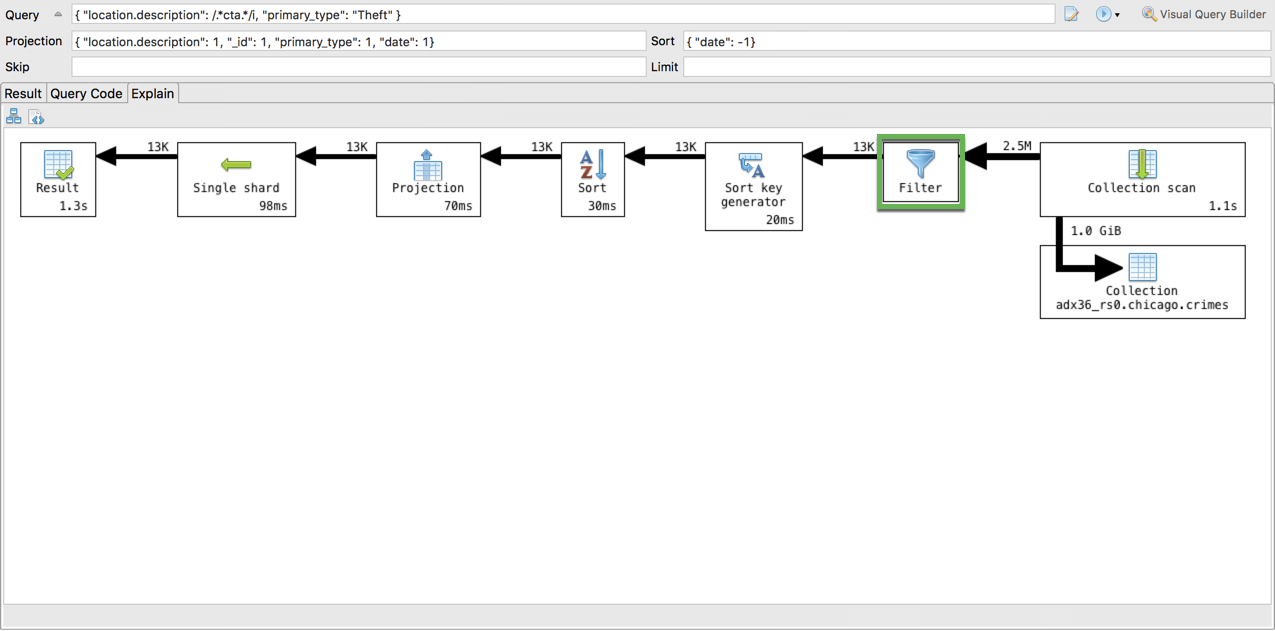Select the Sort key generator stage

[x=753, y=187]
